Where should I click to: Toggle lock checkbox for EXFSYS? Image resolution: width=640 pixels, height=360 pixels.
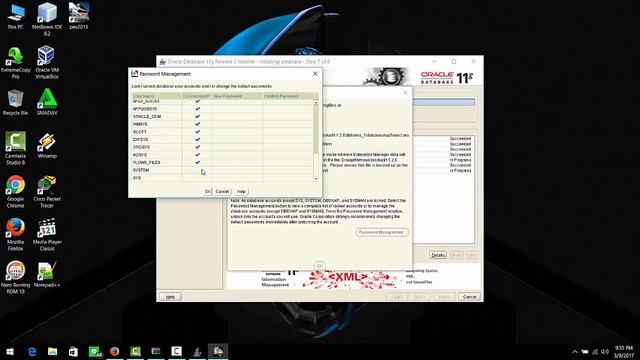(197, 140)
